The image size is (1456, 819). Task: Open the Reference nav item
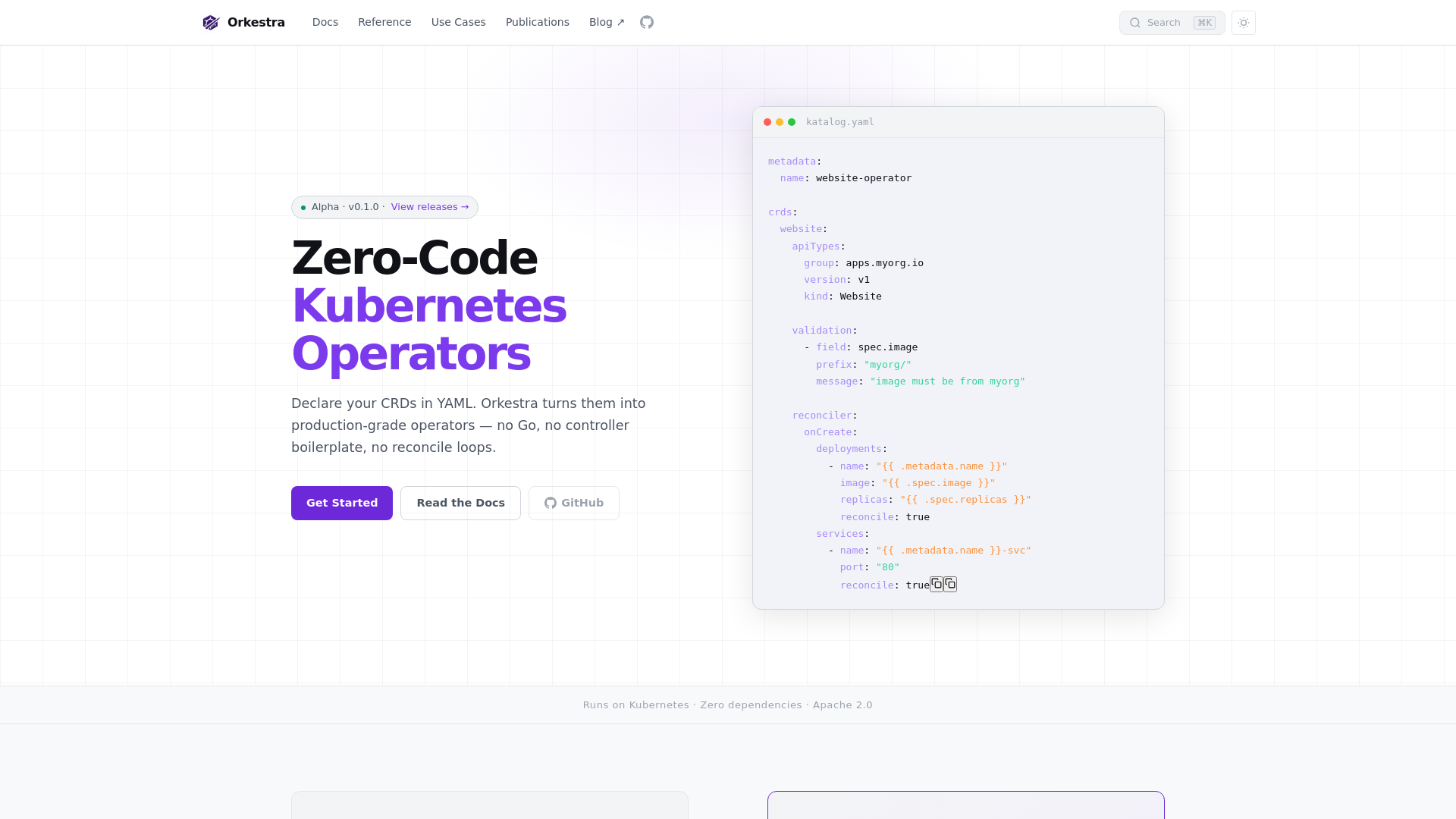(x=384, y=22)
